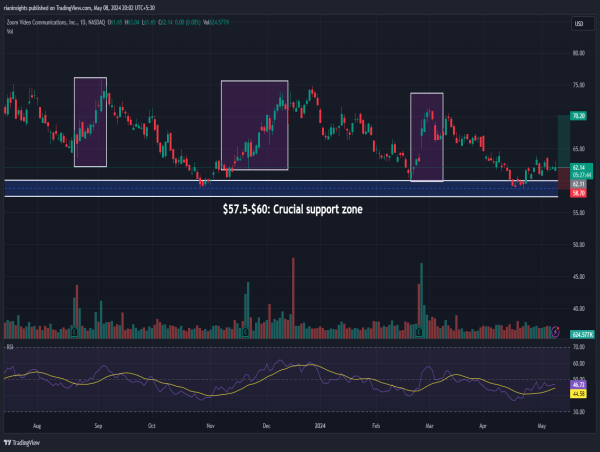600x452 pixels.
Task: Open the USD currency selector
Action: (582, 24)
